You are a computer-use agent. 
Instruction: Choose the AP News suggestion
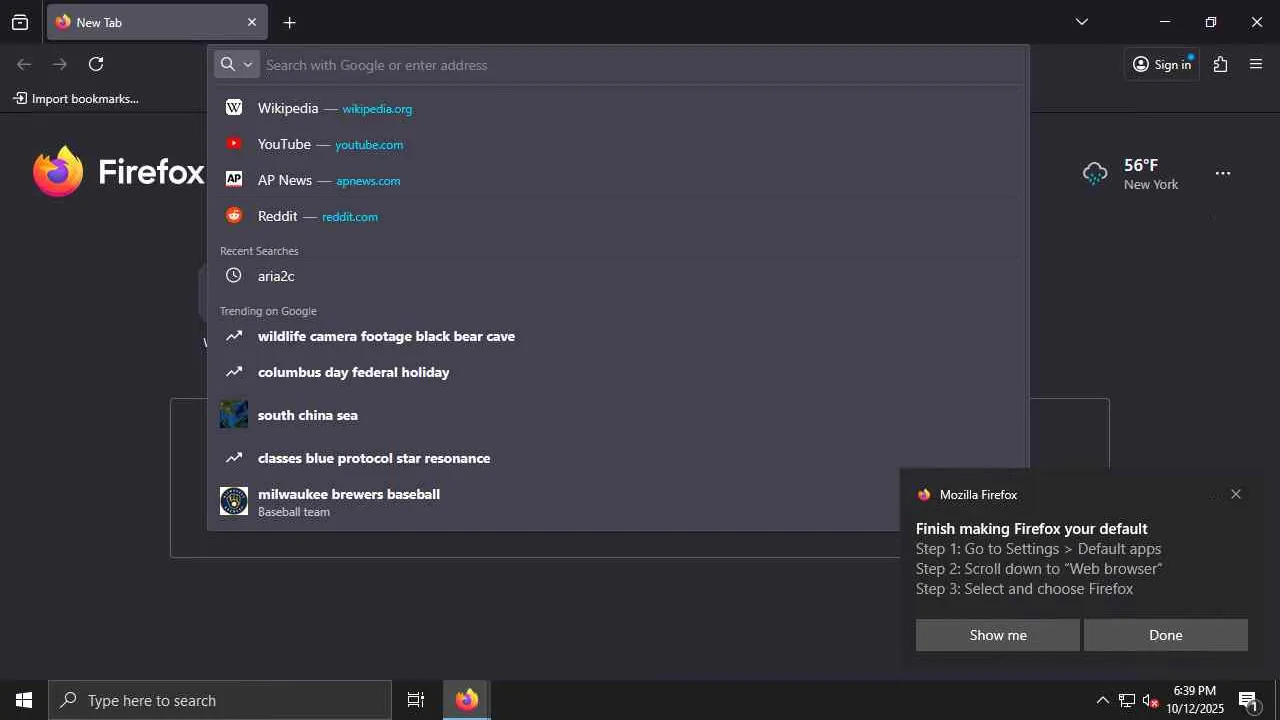pyautogui.click(x=618, y=180)
